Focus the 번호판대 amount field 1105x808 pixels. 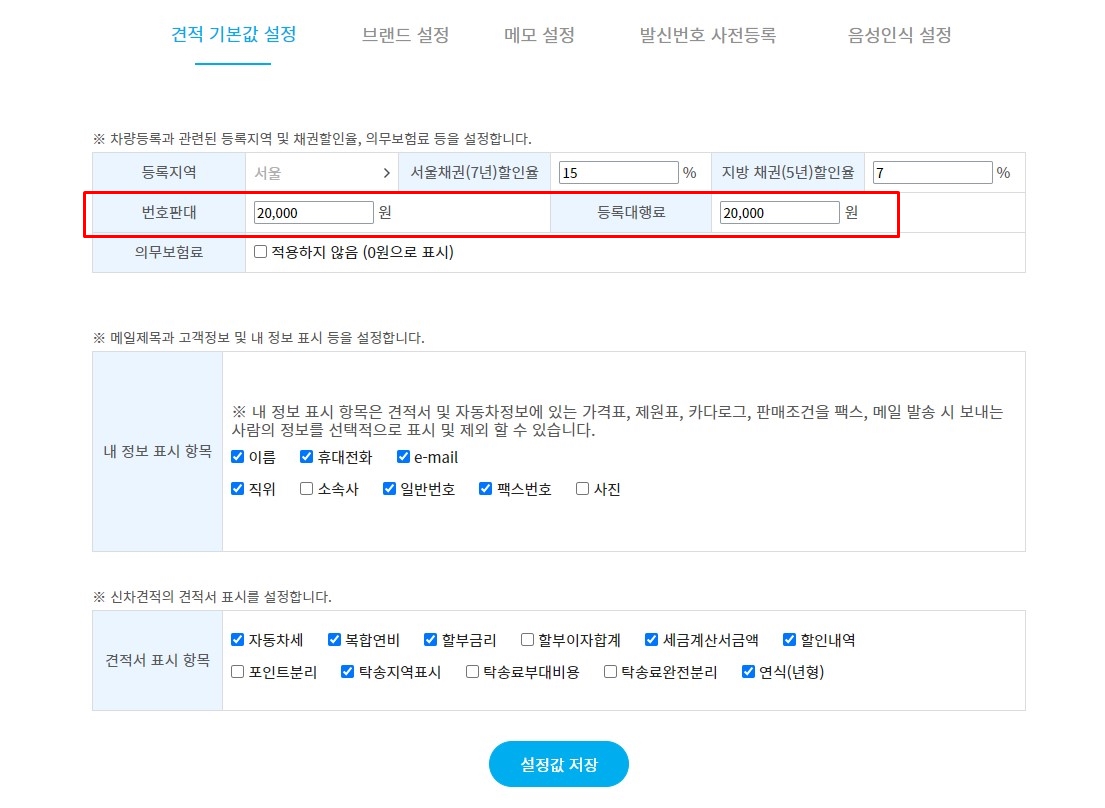pos(313,213)
